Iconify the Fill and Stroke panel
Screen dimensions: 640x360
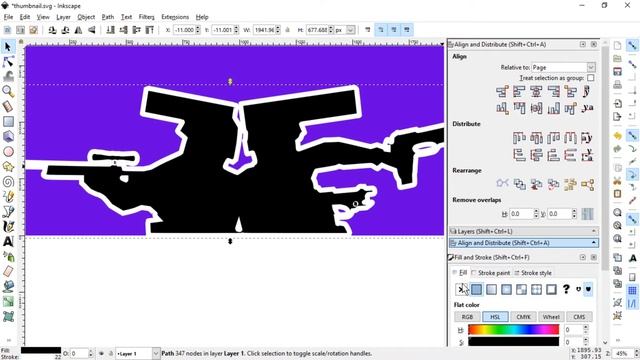[582, 257]
